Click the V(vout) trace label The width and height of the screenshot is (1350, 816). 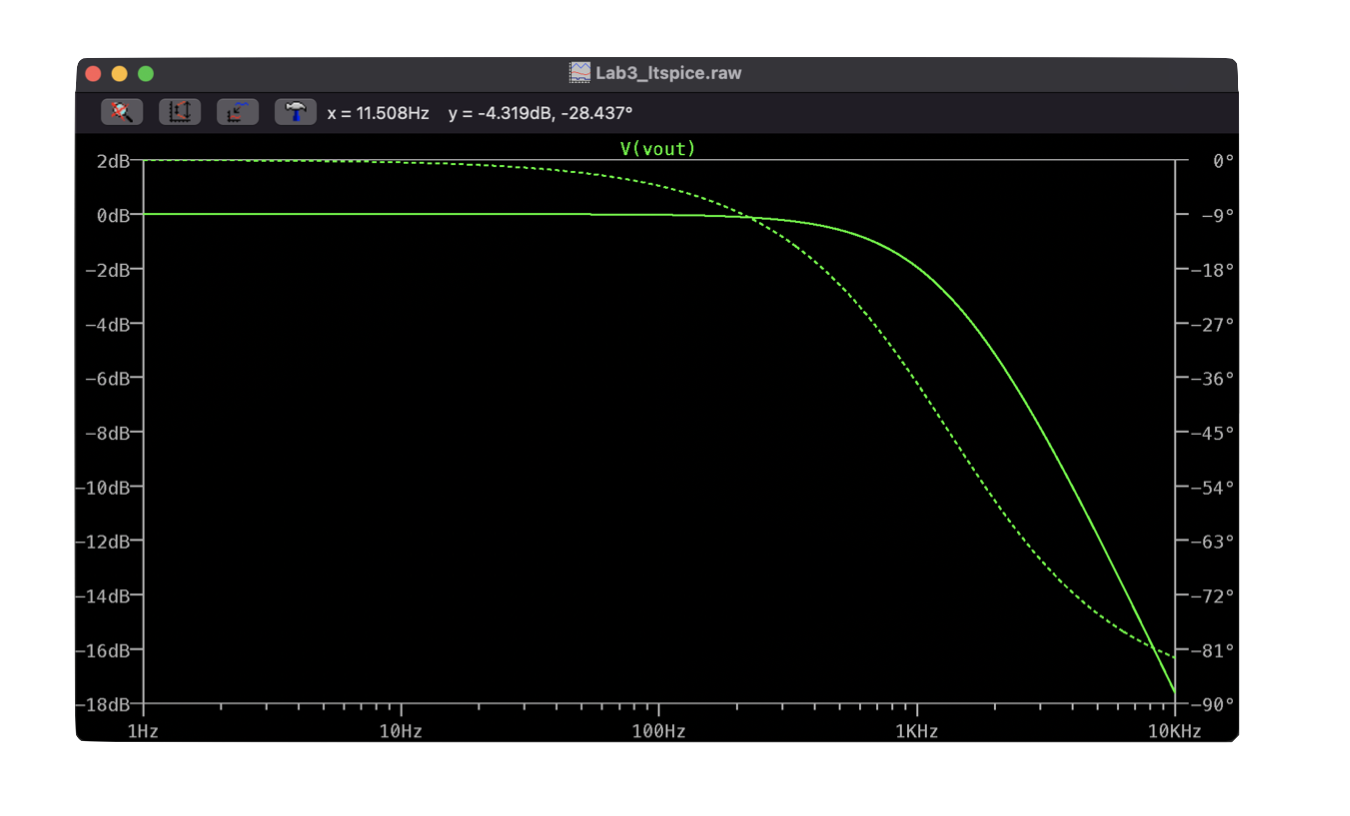click(x=658, y=148)
